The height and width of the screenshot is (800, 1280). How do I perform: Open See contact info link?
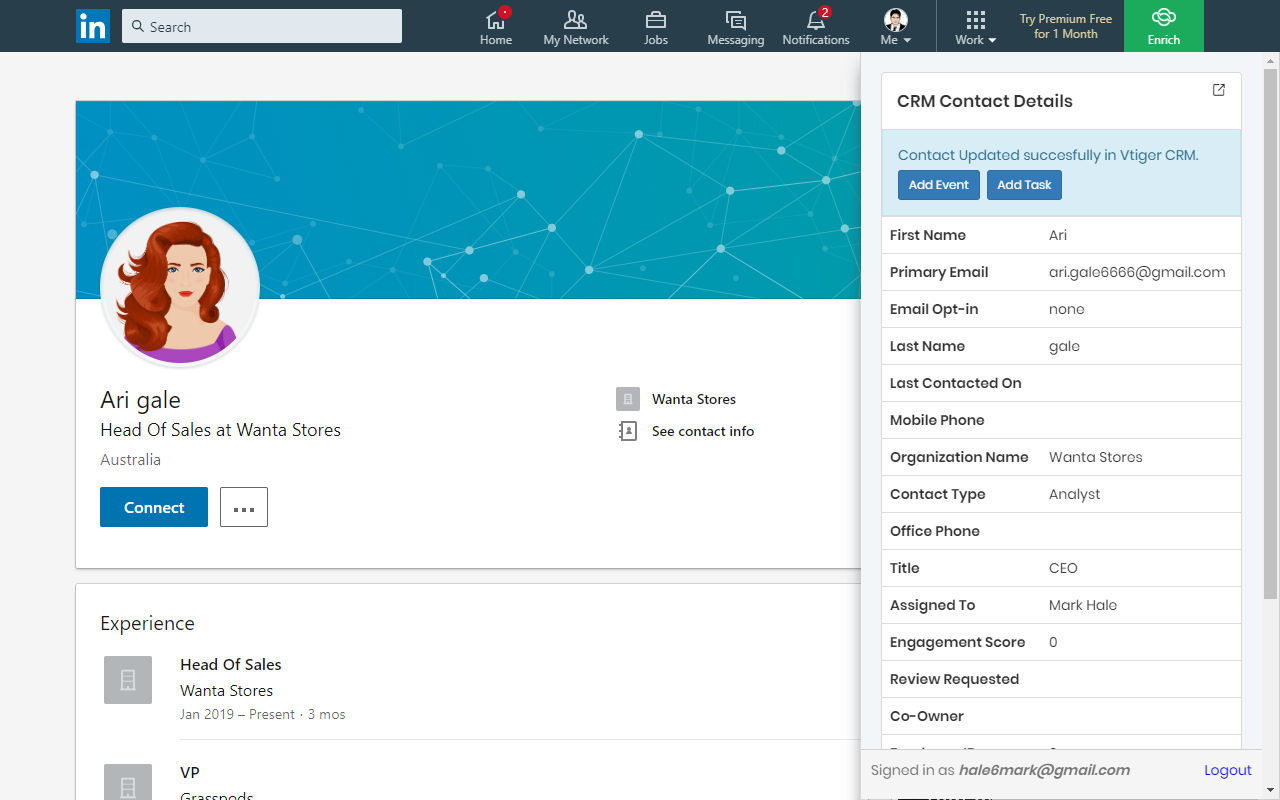pos(702,431)
